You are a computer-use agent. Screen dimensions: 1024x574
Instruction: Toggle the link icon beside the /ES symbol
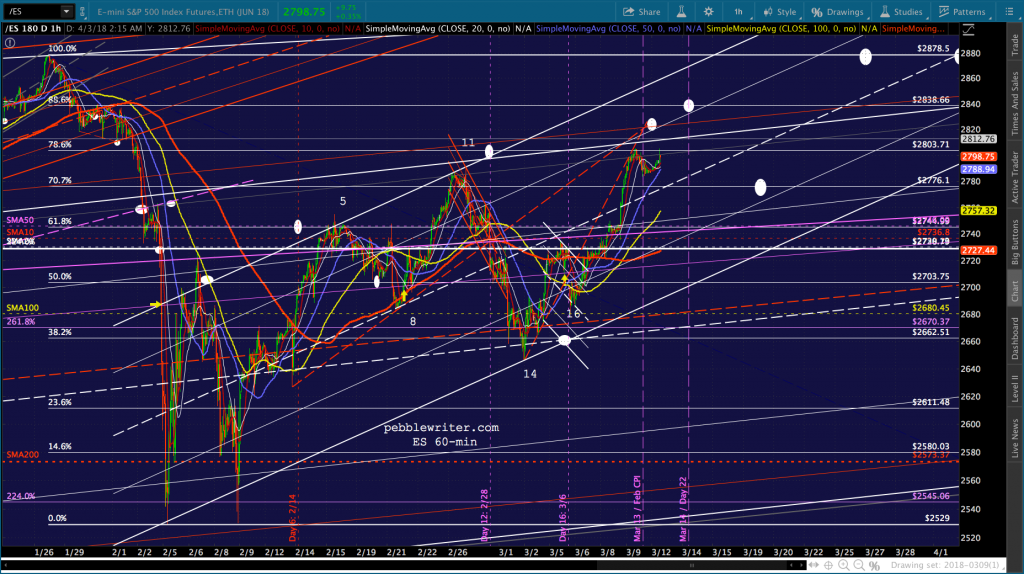pyautogui.click(x=82, y=12)
